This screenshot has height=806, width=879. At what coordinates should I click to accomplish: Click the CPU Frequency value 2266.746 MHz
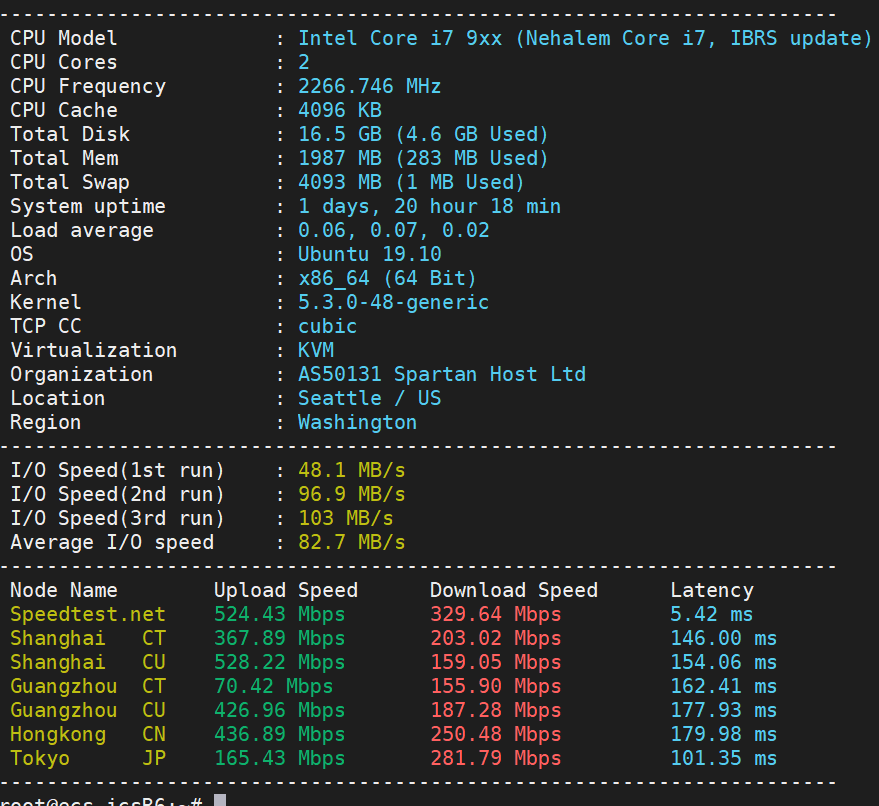[369, 86]
